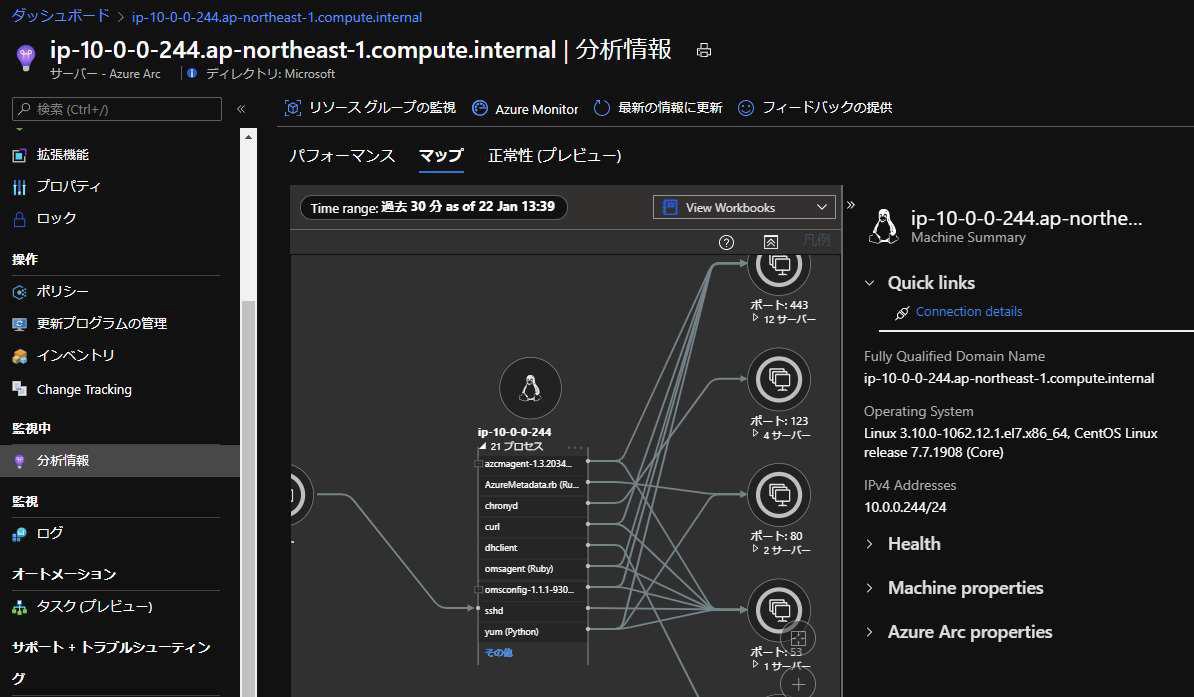Select the dhclient process
1194x697 pixels.
coord(532,548)
